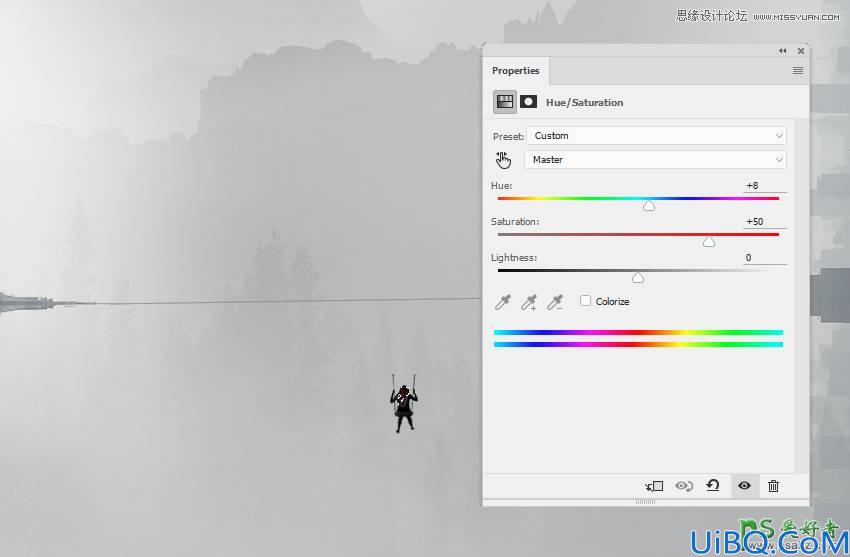Pick the eyedropper tool
This screenshot has width=850, height=557.
tap(503, 302)
